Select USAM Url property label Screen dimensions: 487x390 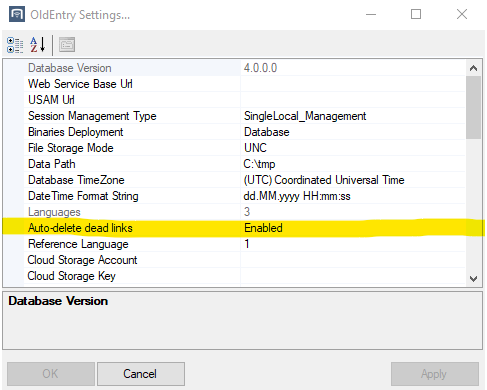51,100
